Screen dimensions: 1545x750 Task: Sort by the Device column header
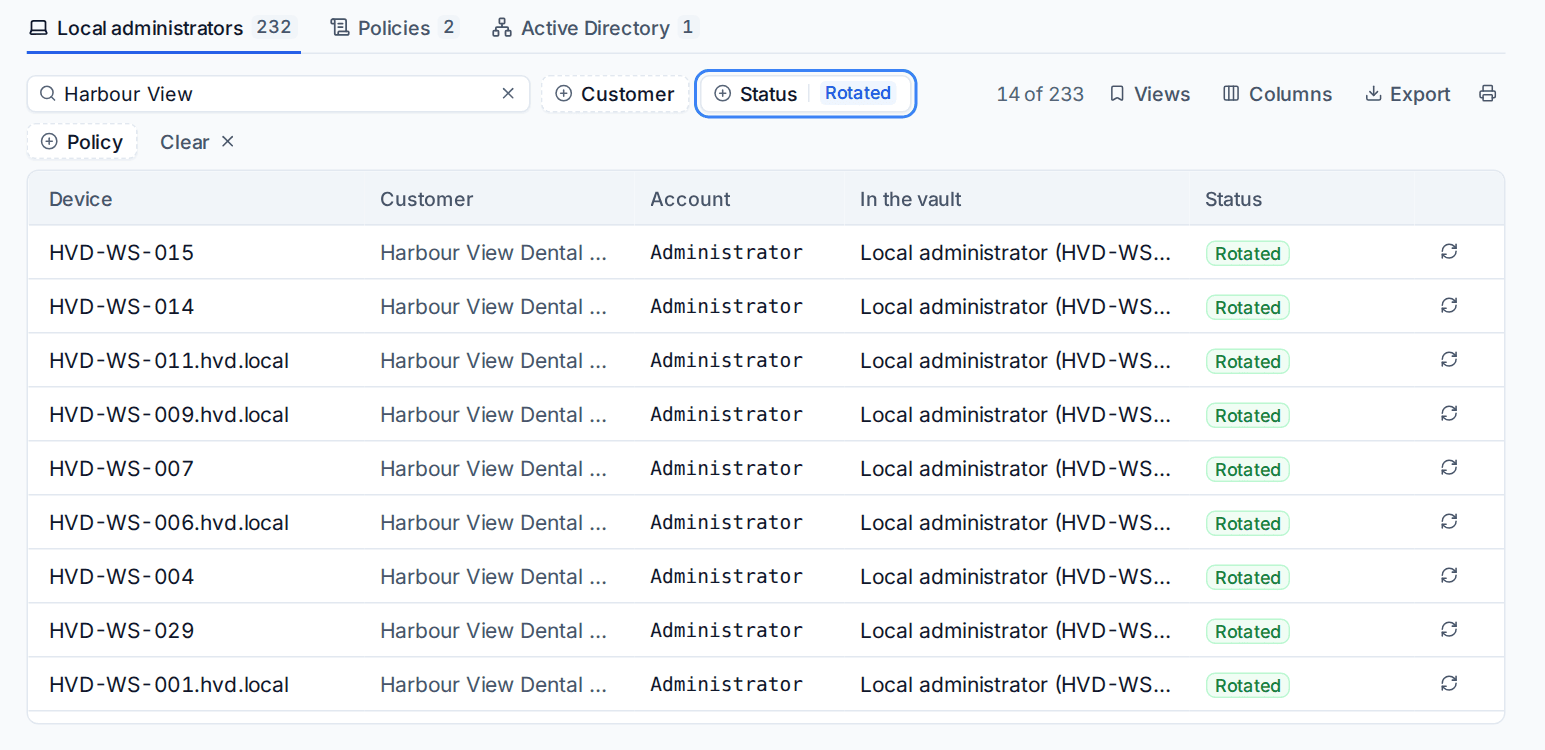tap(81, 199)
